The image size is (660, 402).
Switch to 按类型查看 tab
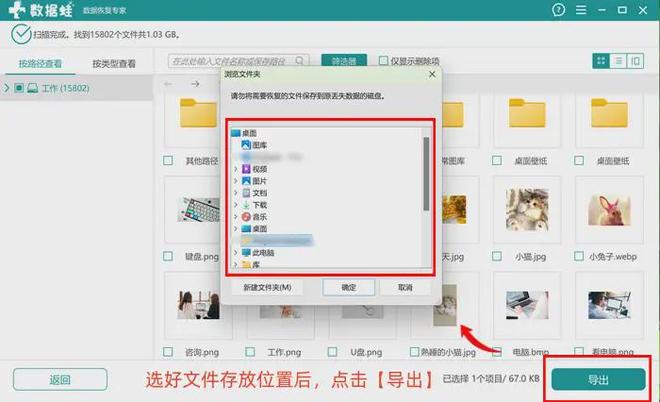115,64
